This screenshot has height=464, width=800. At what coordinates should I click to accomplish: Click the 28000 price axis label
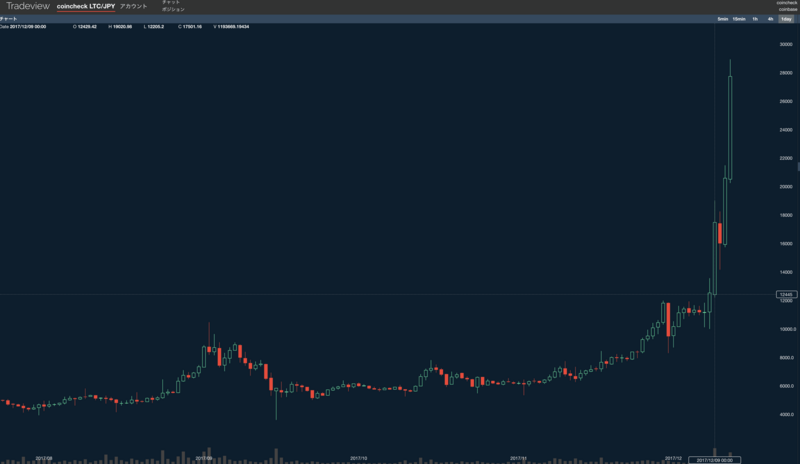[786, 73]
